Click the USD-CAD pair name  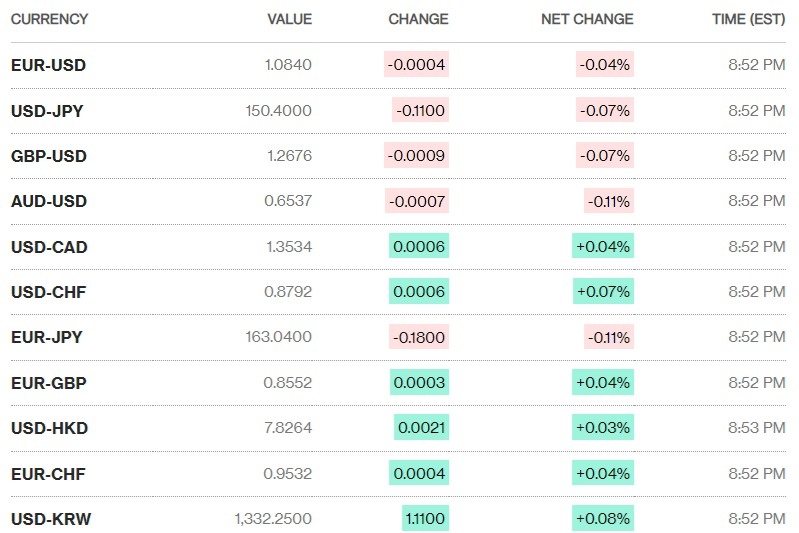48,246
